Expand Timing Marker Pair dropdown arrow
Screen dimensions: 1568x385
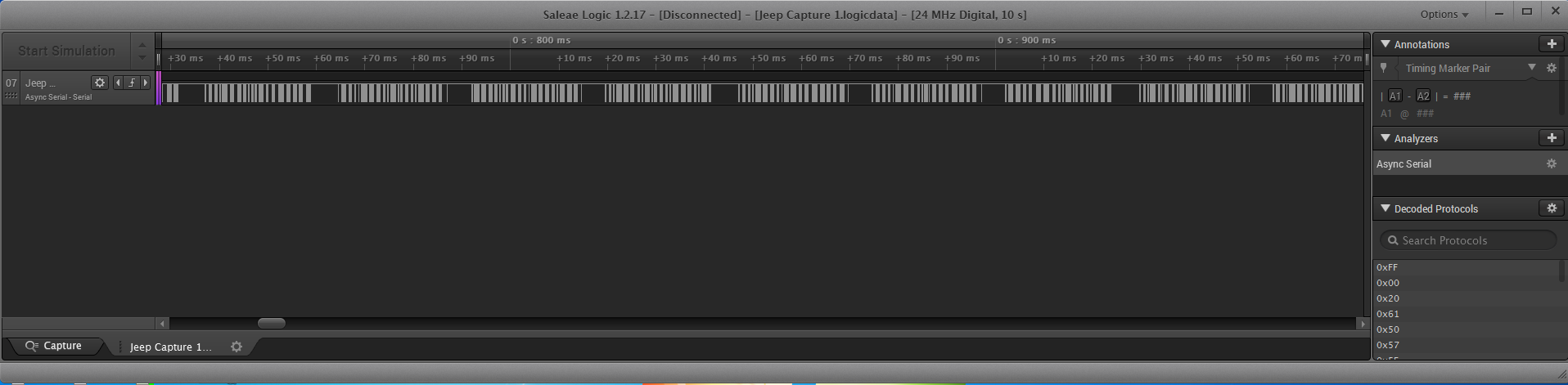(1532, 68)
